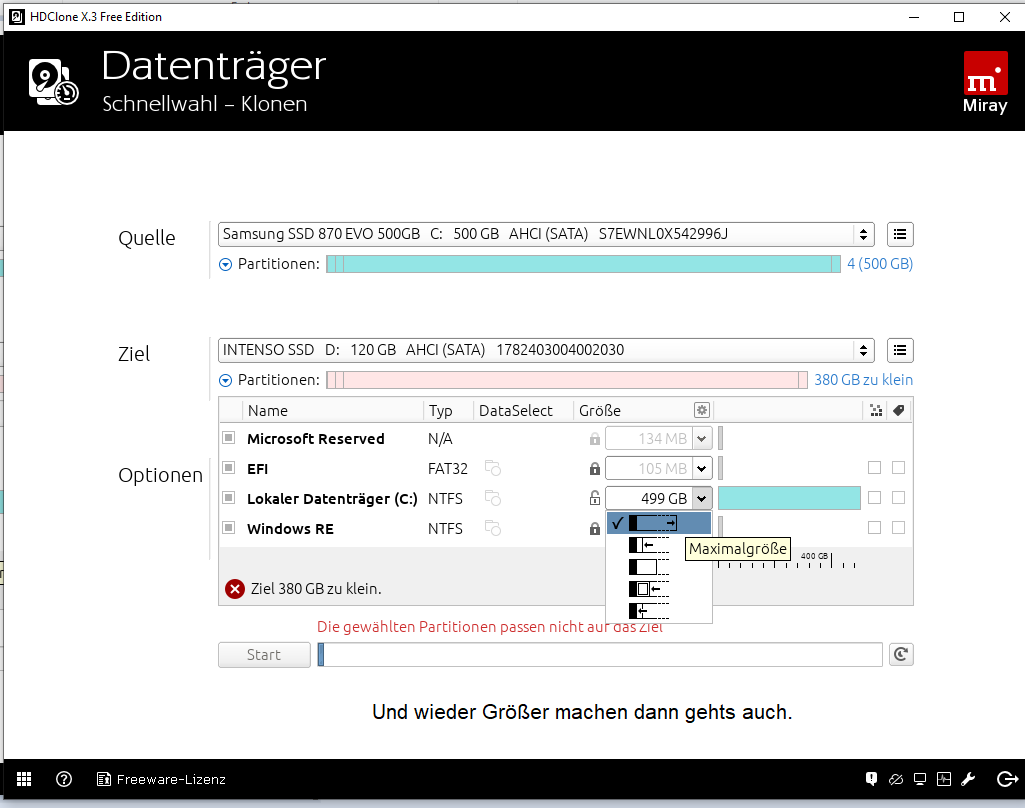The image size is (1025, 808).
Task: Toggle the lock icon for EFI size
Action: 595,469
